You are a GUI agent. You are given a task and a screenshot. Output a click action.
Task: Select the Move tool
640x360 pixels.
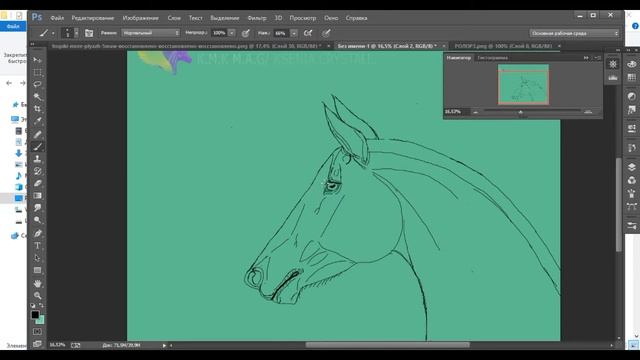pos(37,60)
